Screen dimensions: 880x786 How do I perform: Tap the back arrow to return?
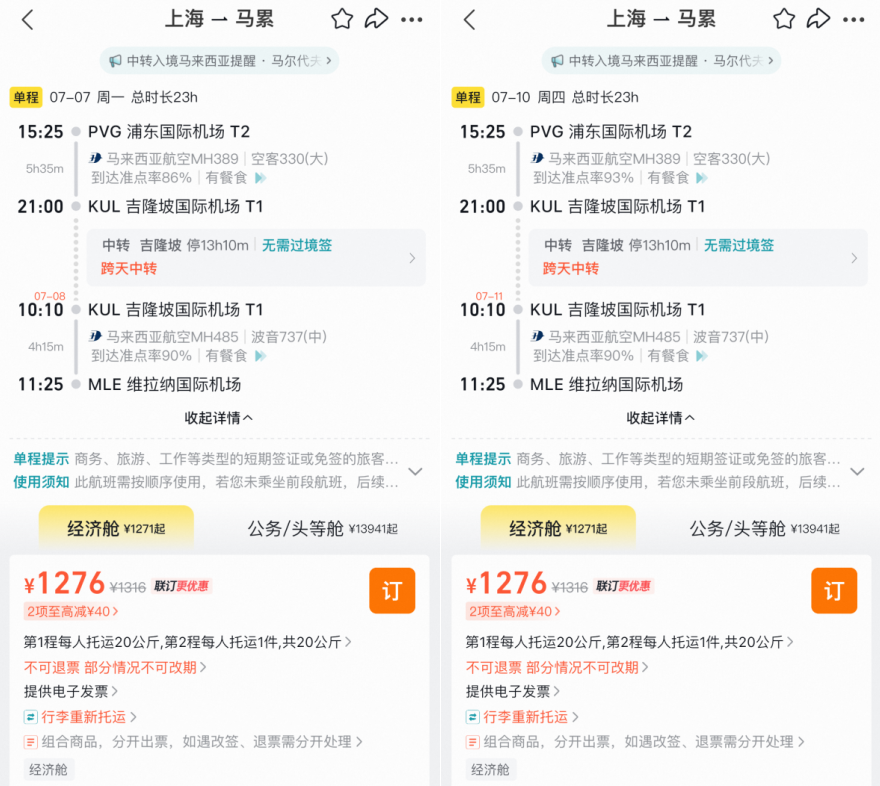26,19
